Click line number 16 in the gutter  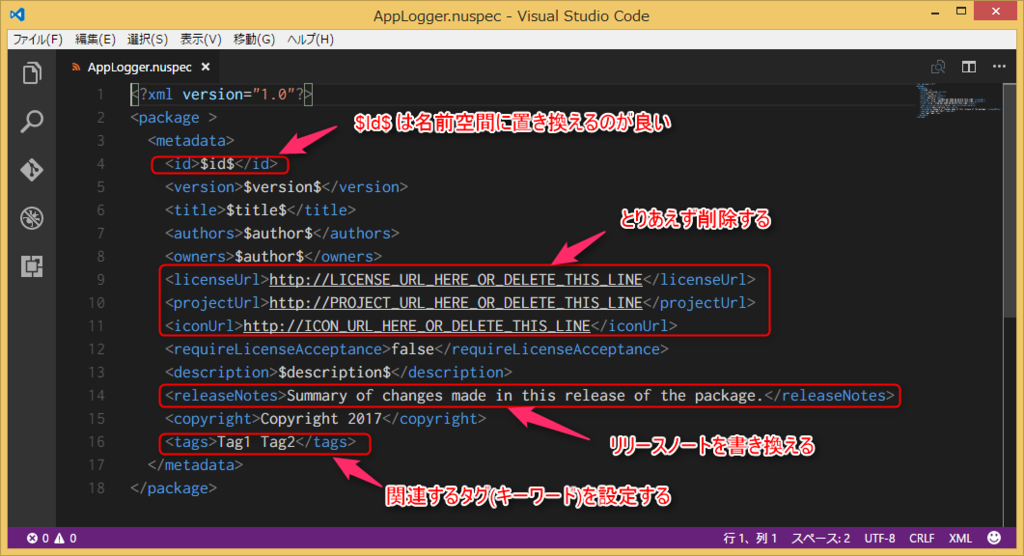pyautogui.click(x=96, y=442)
